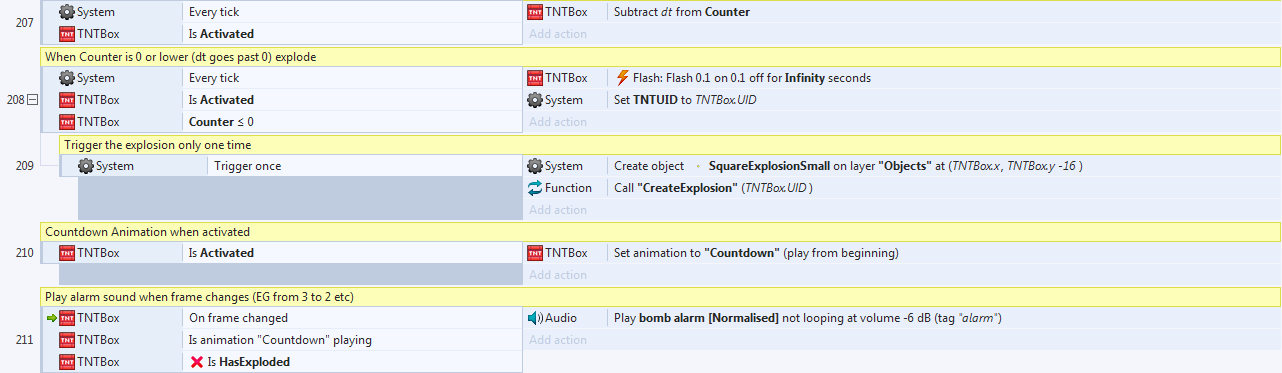Select the Create object SquareExplosionSmall action
The image size is (1282, 373).
tap(901, 166)
